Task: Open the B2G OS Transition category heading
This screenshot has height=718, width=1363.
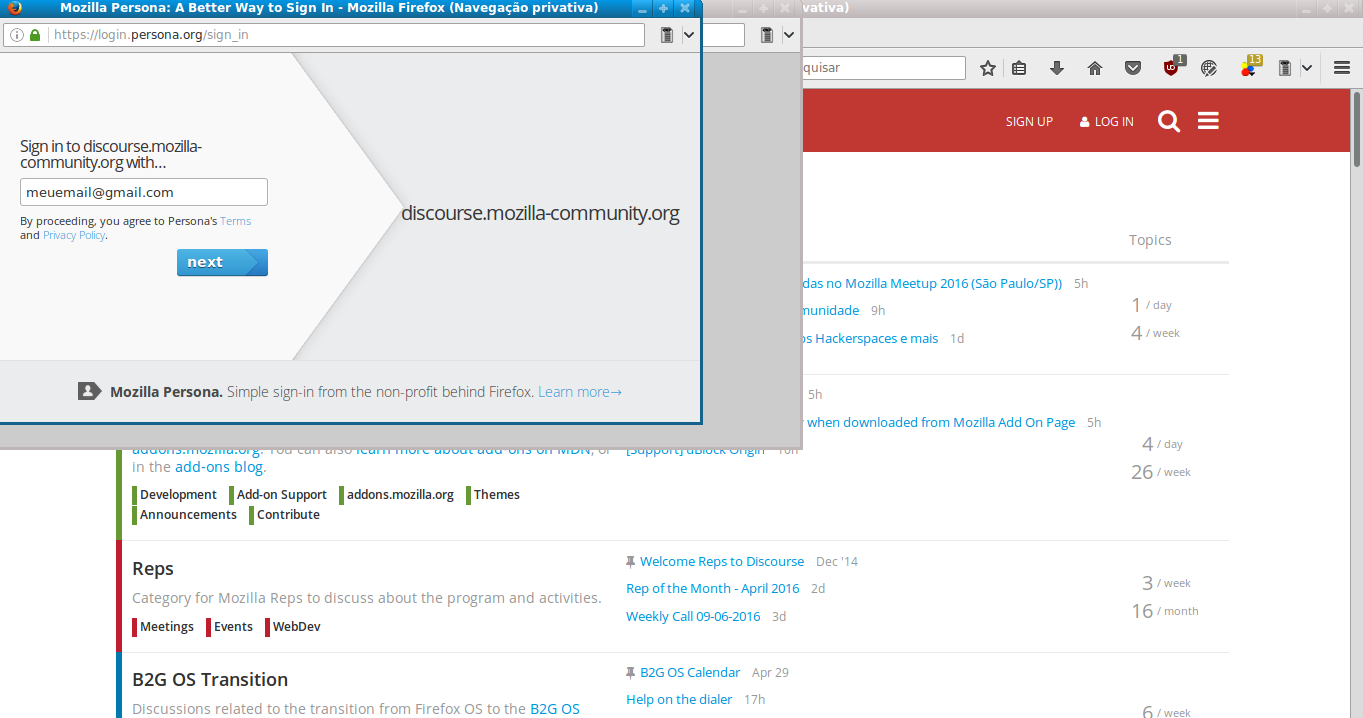Action: click(x=210, y=680)
